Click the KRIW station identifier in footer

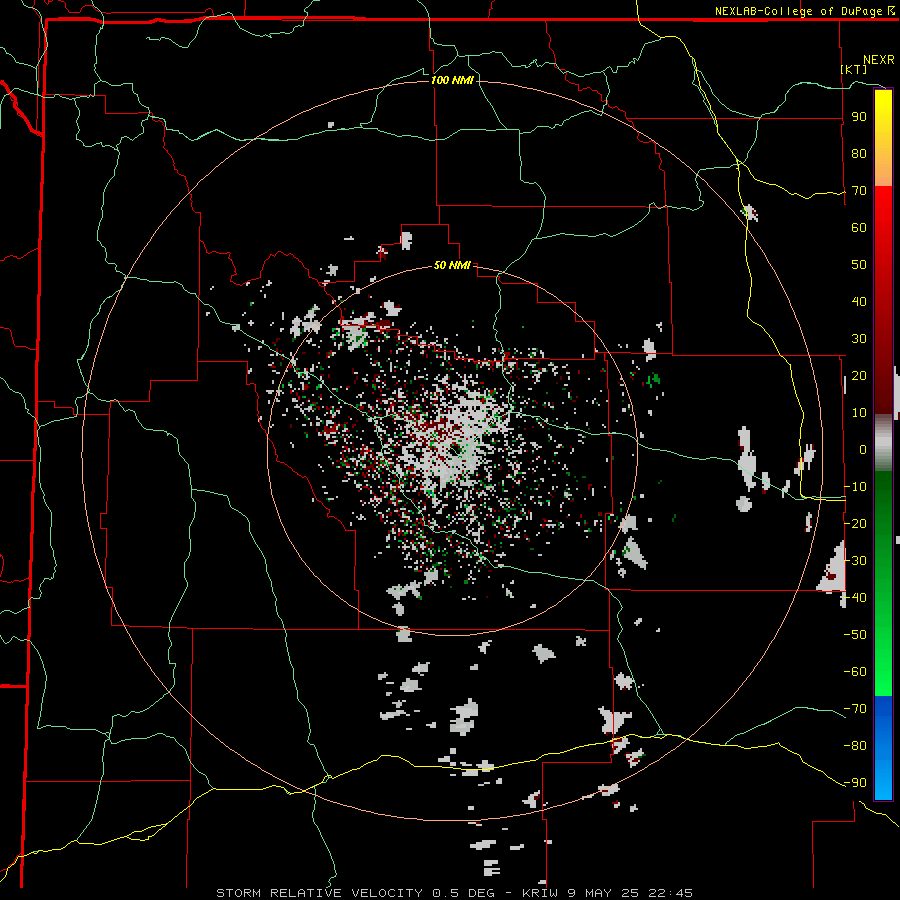point(541,893)
